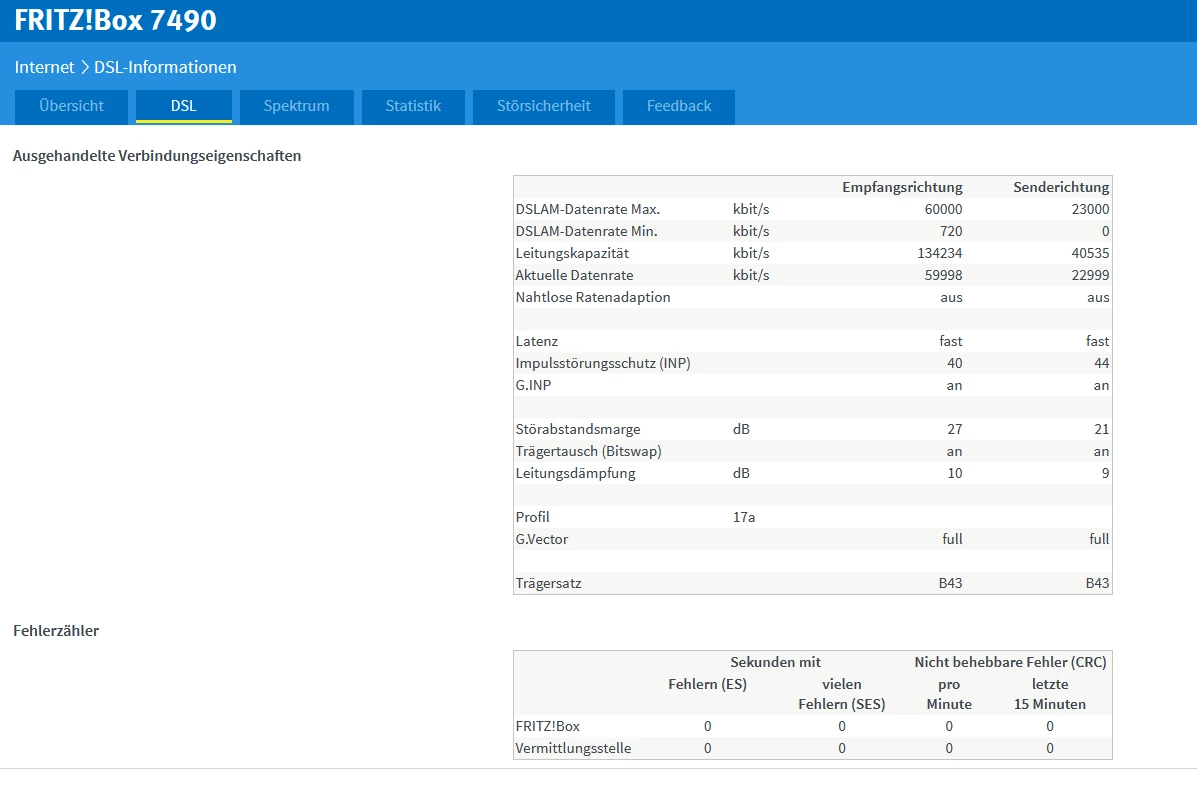Select the Vermittlungsstelle row label

(x=573, y=748)
